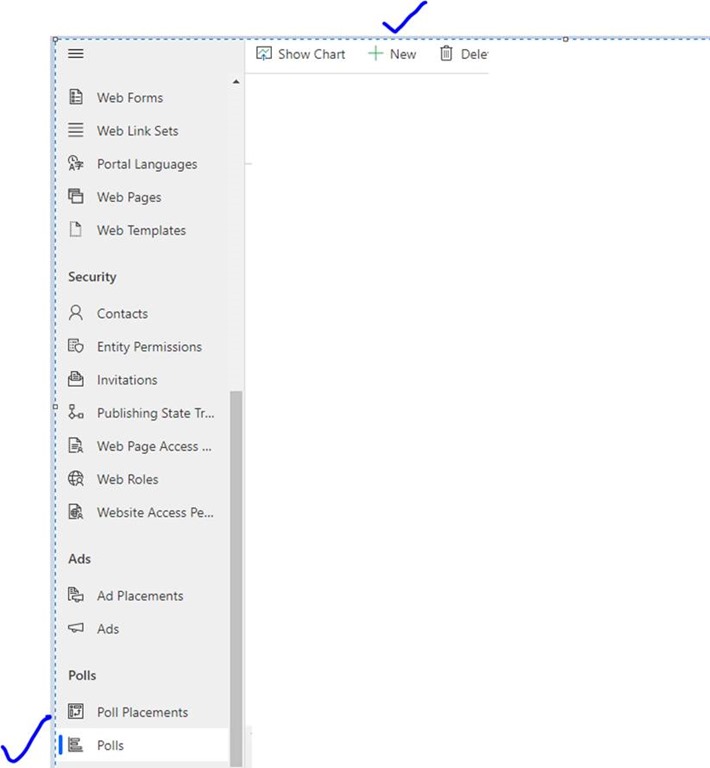Select Polls in the navigation
The height and width of the screenshot is (768, 710).
pyautogui.click(x=110, y=745)
